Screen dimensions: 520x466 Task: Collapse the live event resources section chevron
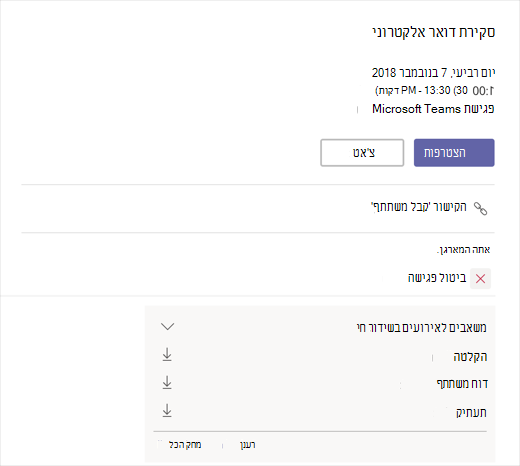[x=167, y=326]
